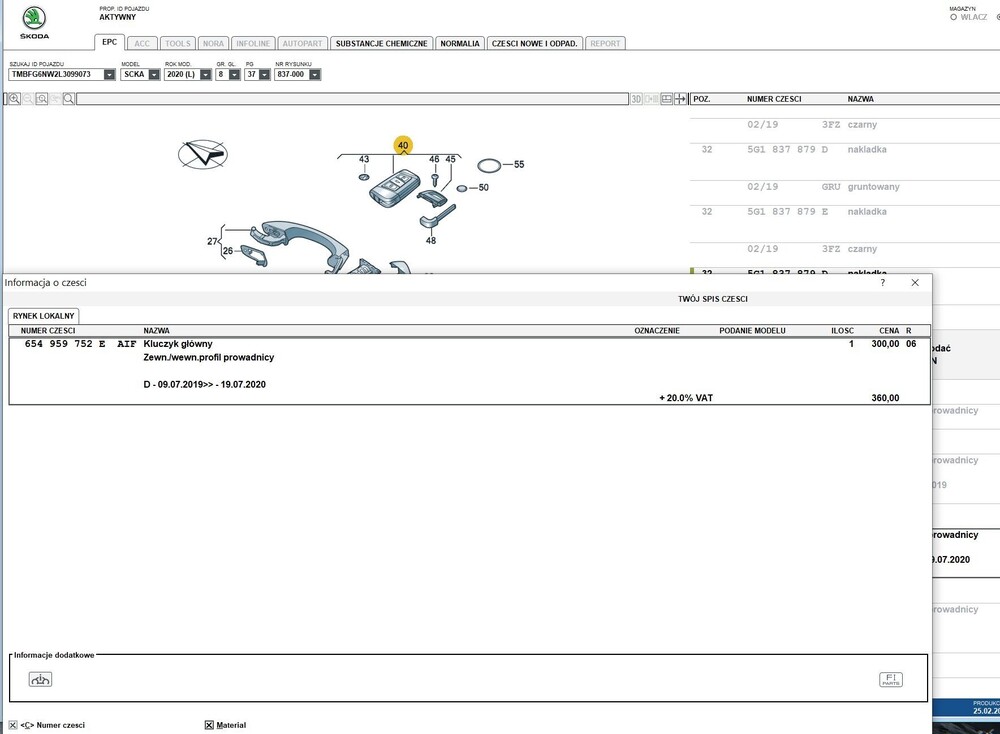This screenshot has width=1000, height=734.
Task: Click the Skoda logo
Action: (35, 20)
